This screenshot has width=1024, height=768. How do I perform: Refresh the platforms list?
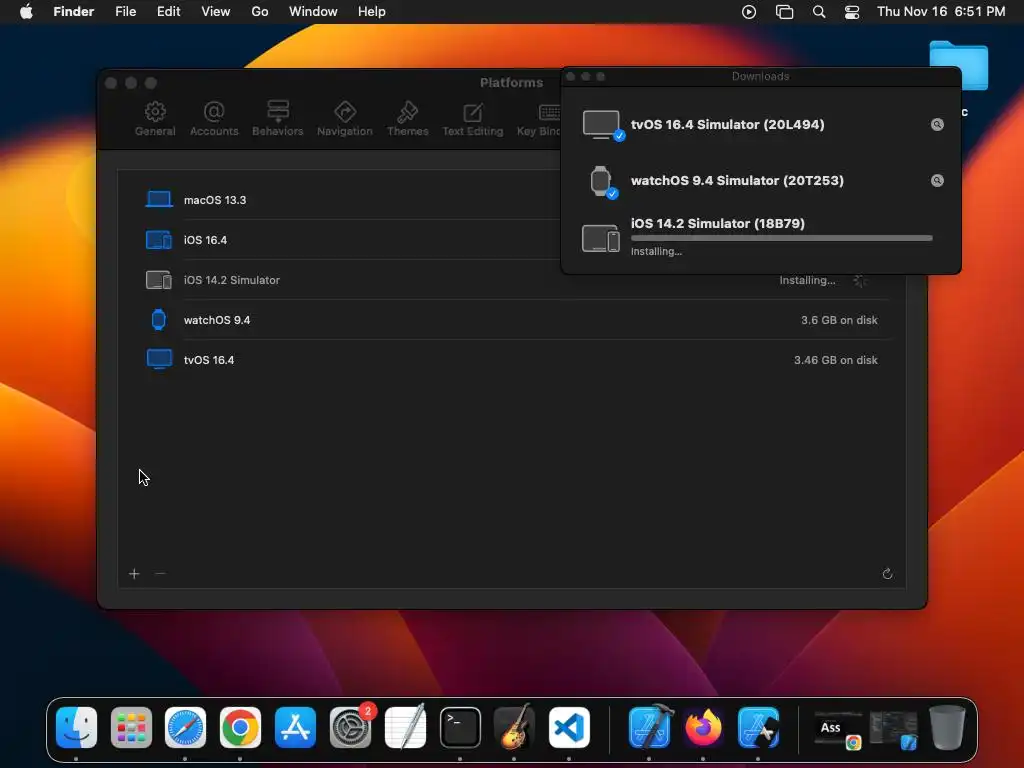887,574
